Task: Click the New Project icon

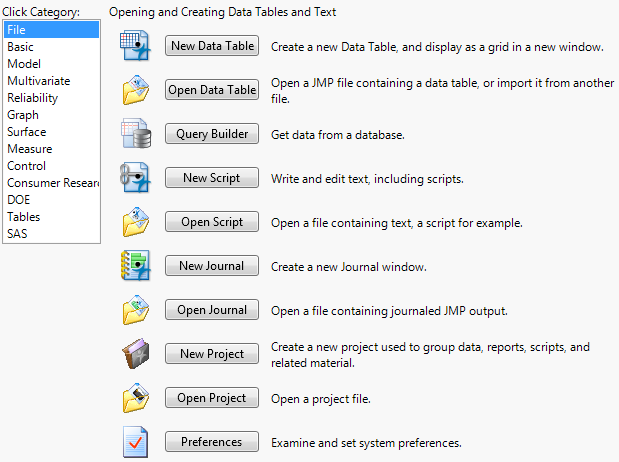Action: (x=134, y=354)
